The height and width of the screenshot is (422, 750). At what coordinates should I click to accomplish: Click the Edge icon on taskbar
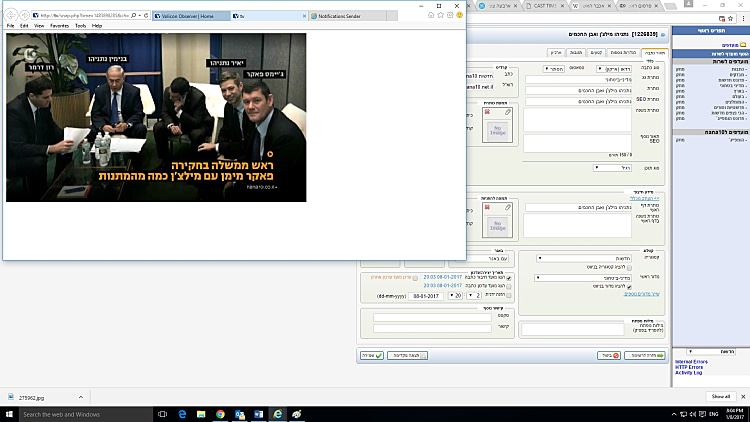[182, 414]
